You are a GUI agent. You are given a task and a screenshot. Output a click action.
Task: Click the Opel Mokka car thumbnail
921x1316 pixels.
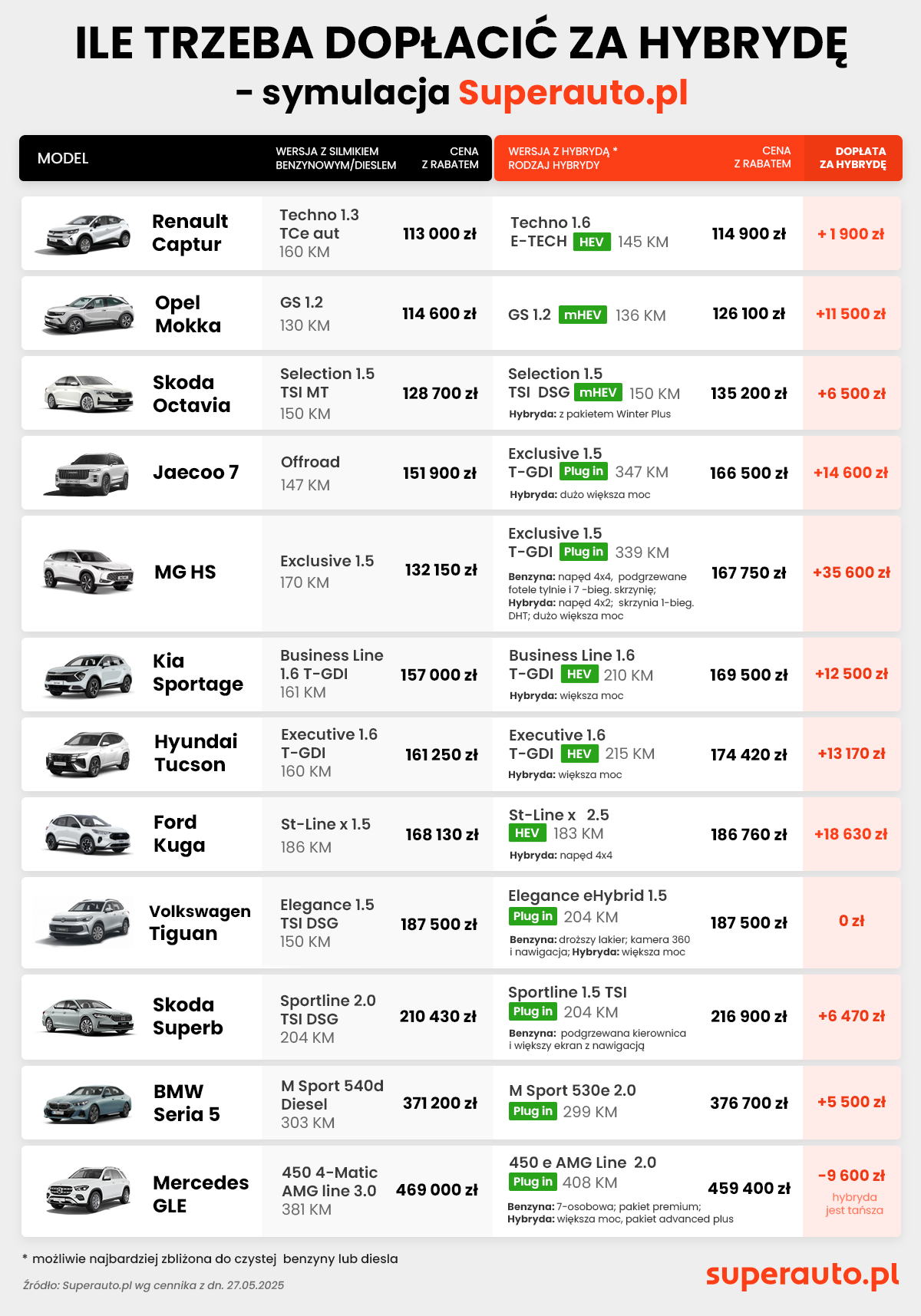pyautogui.click(x=88, y=314)
